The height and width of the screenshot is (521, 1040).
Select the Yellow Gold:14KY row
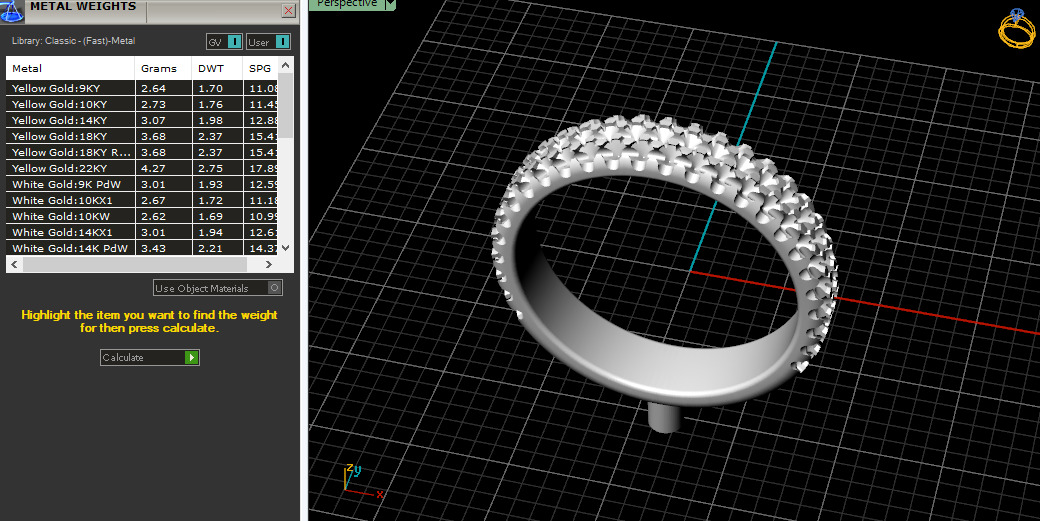[142, 120]
